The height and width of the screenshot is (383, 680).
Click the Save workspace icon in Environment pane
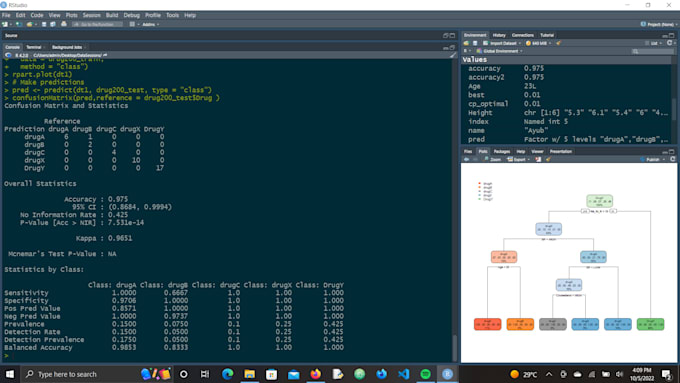(x=475, y=43)
